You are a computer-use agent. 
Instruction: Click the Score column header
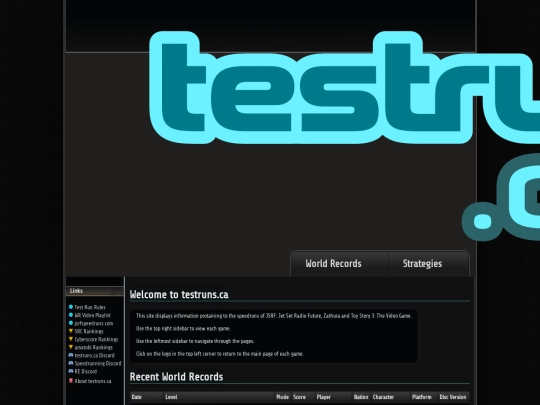click(x=303, y=397)
